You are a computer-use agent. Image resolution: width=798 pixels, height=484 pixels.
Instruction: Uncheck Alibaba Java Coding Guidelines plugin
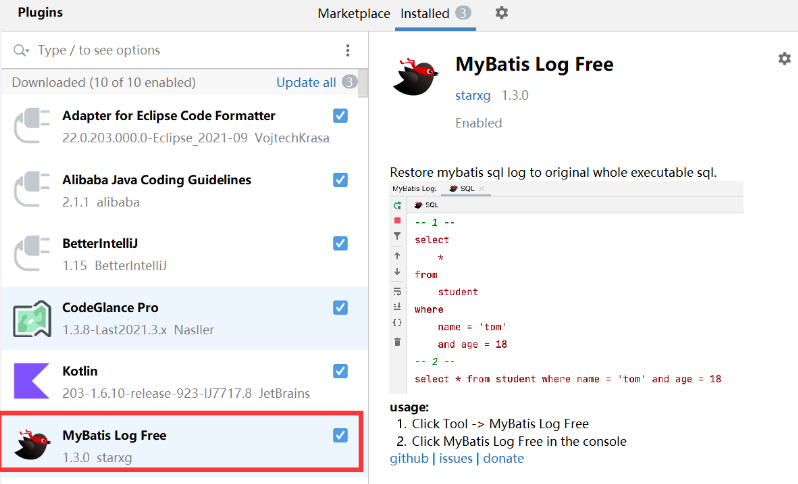click(x=340, y=180)
